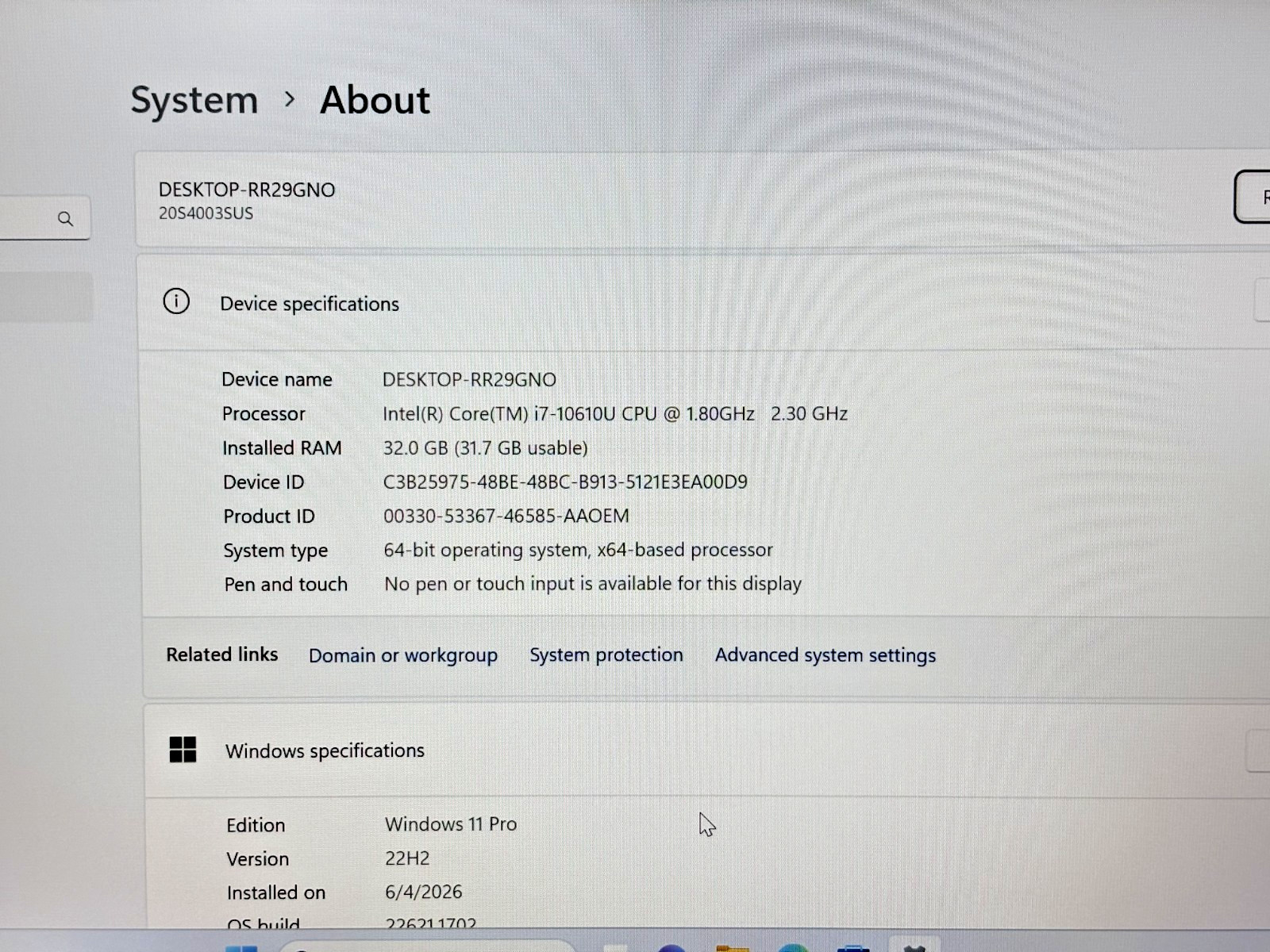Screen dimensions: 1270x952
Task: Select System type value 64-bit operating system
Action: [578, 550]
